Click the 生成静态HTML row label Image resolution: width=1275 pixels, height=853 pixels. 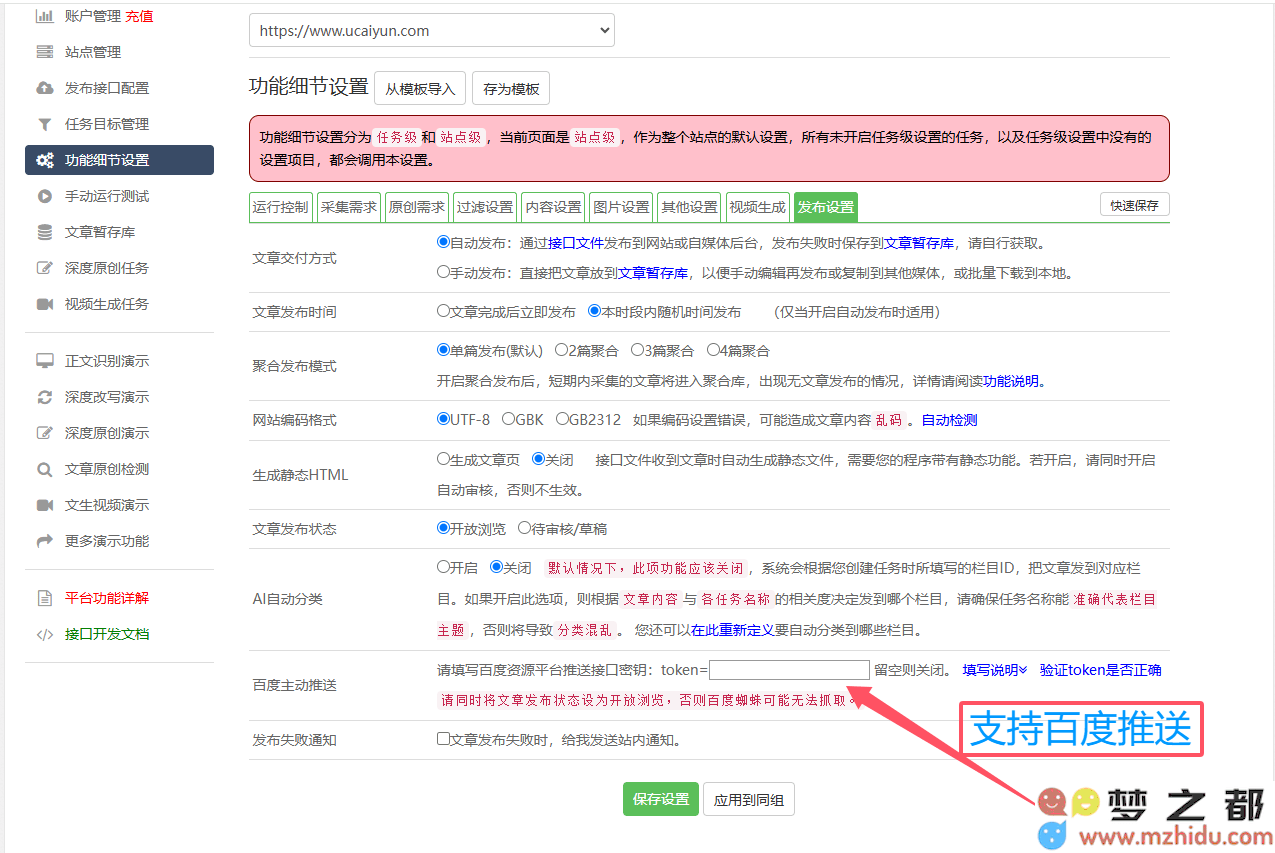click(x=300, y=475)
